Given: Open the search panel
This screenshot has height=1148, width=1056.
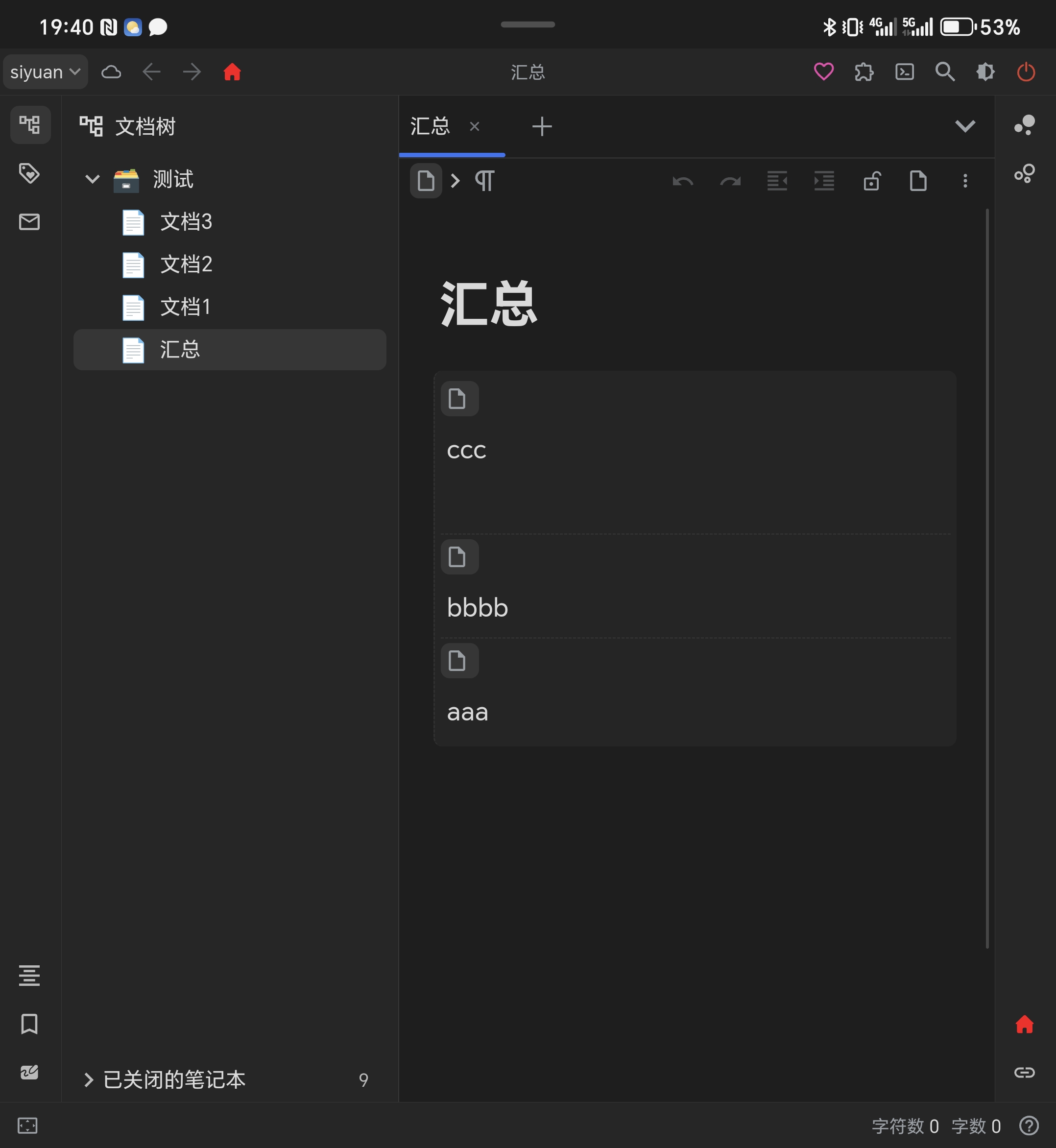Looking at the screenshot, I should tap(945, 72).
